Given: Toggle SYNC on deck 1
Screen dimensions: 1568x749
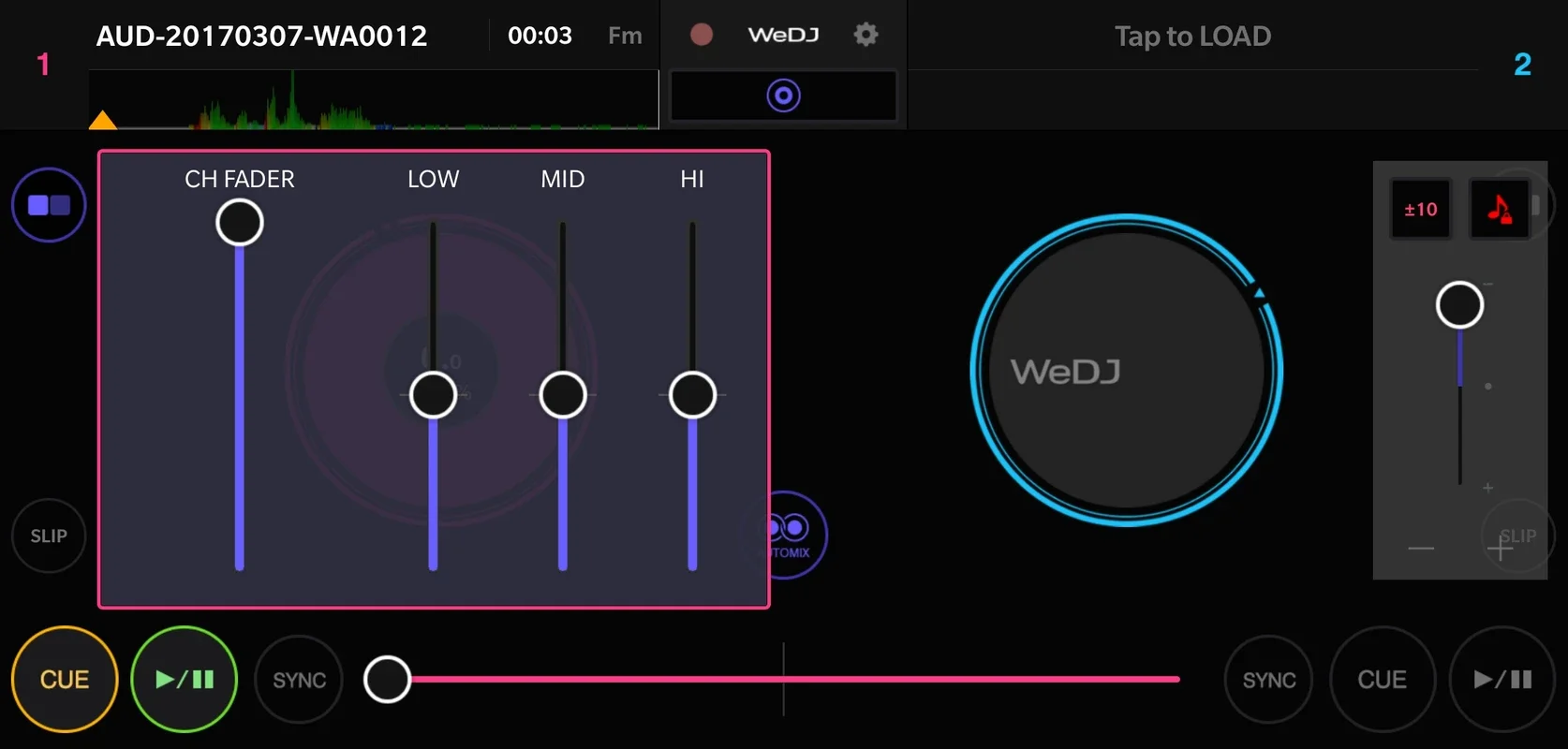Looking at the screenshot, I should click(x=300, y=680).
